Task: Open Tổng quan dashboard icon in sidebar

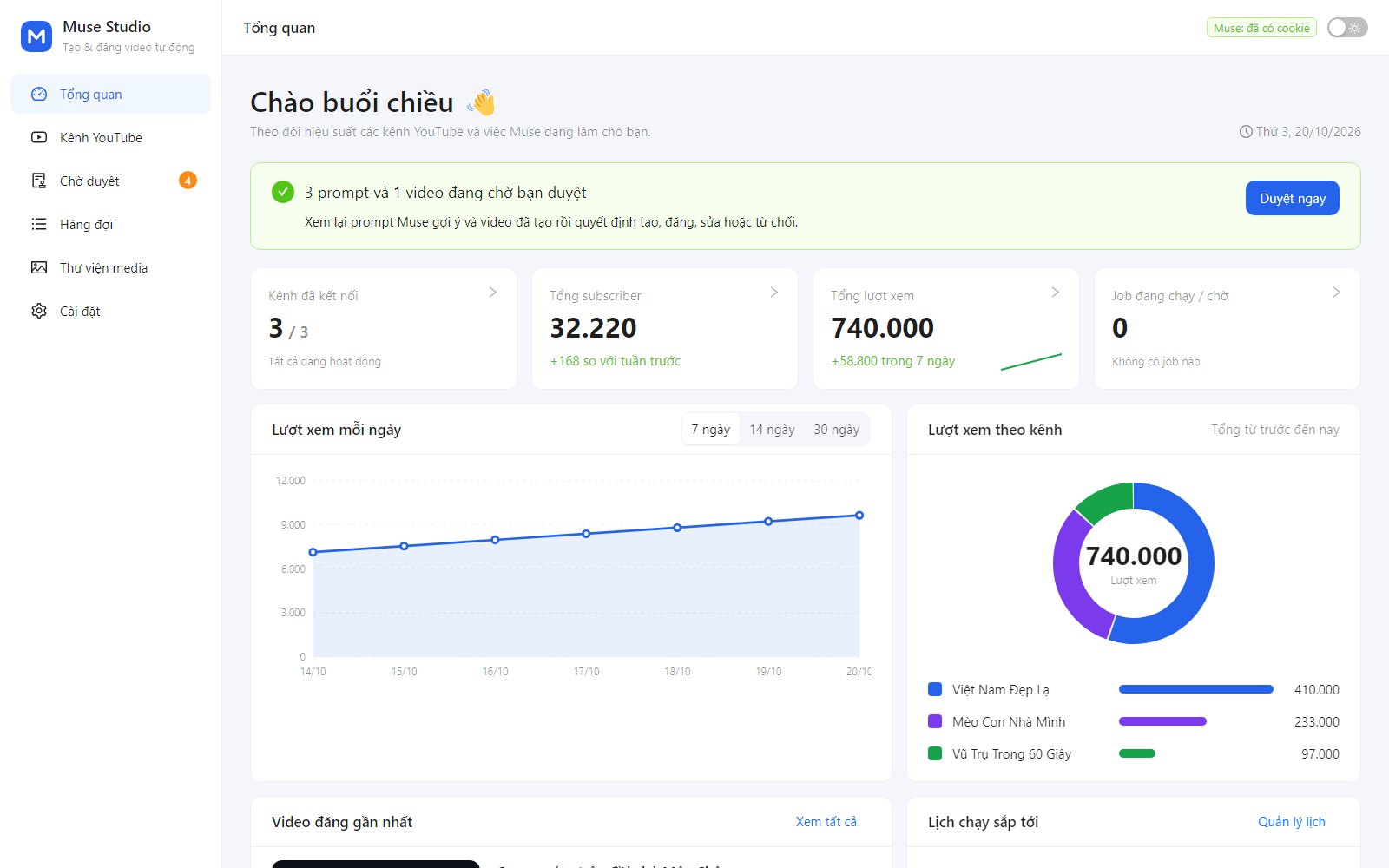Action: [39, 94]
